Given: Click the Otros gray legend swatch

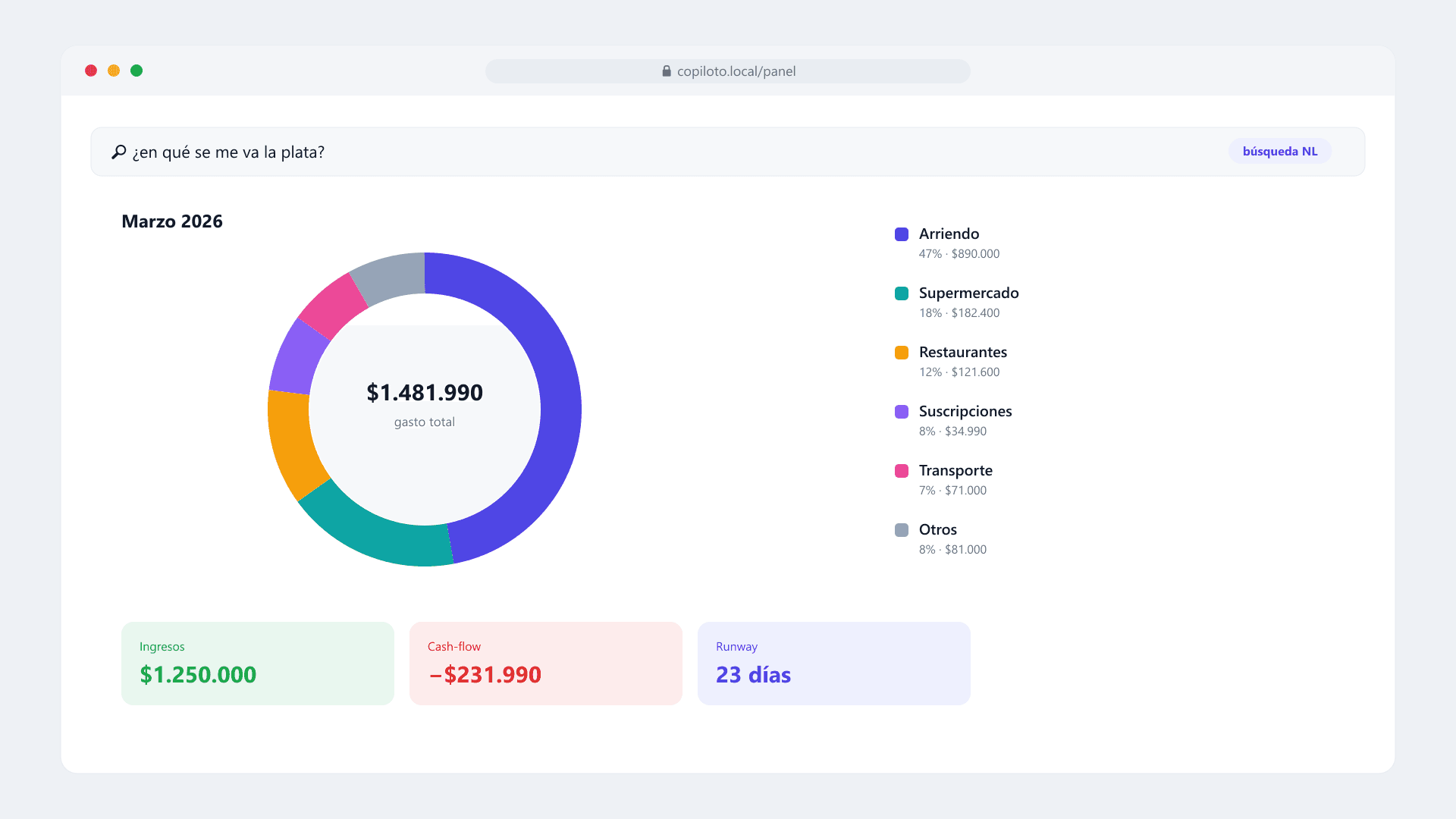Looking at the screenshot, I should [x=902, y=530].
